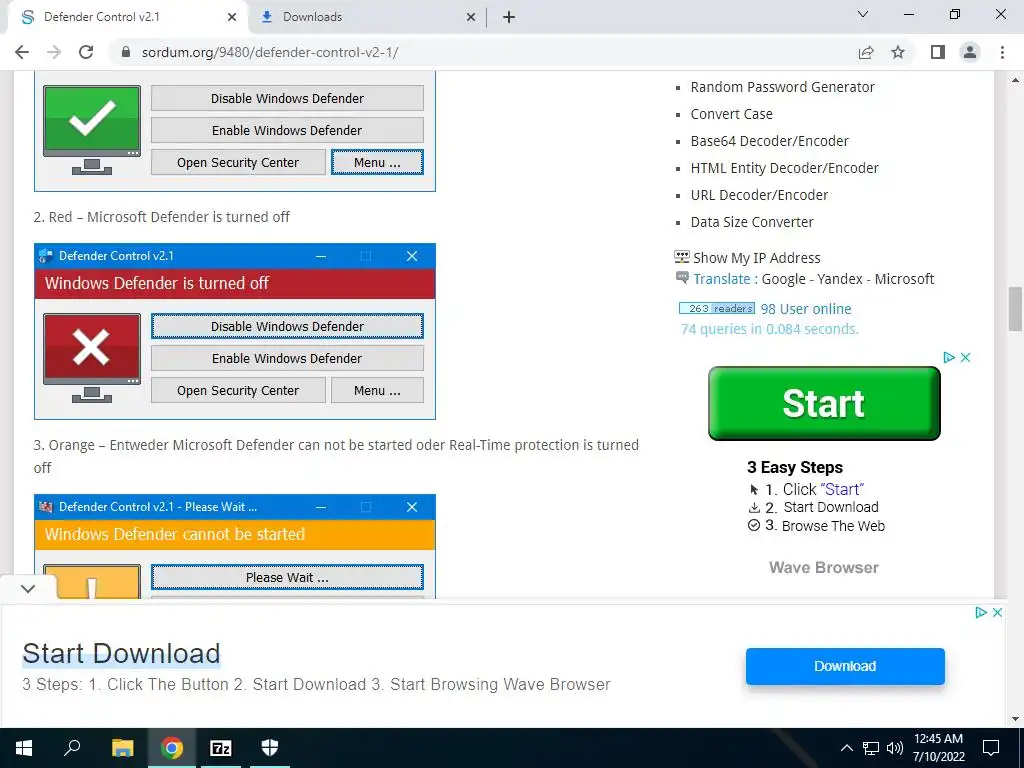The width and height of the screenshot is (1024, 768).
Task: Open File Explorer from taskbar
Action: [122, 748]
